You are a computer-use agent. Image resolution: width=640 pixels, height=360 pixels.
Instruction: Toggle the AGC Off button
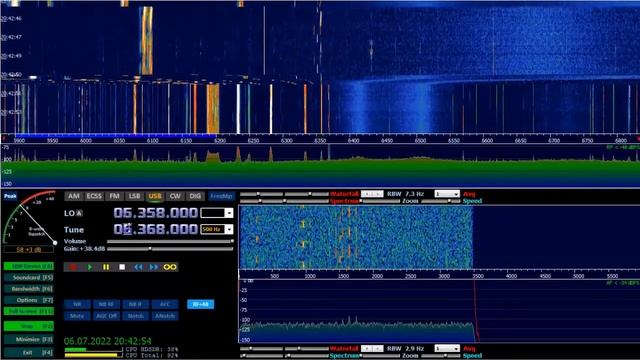point(106,316)
